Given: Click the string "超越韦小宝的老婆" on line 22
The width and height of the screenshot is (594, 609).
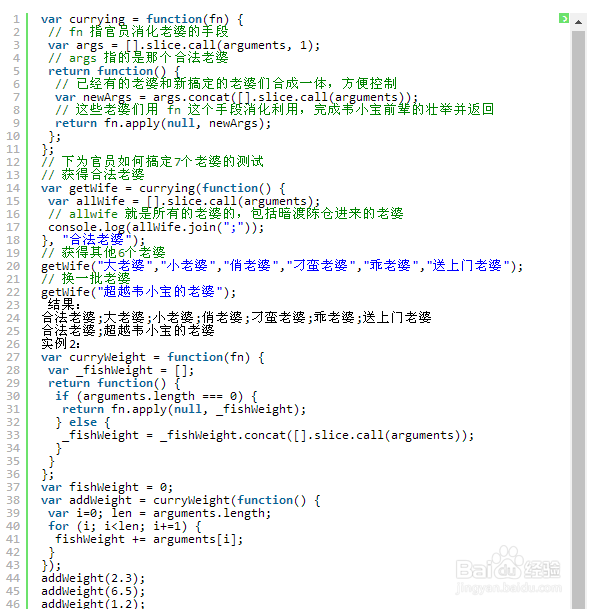Looking at the screenshot, I should (x=159, y=292).
